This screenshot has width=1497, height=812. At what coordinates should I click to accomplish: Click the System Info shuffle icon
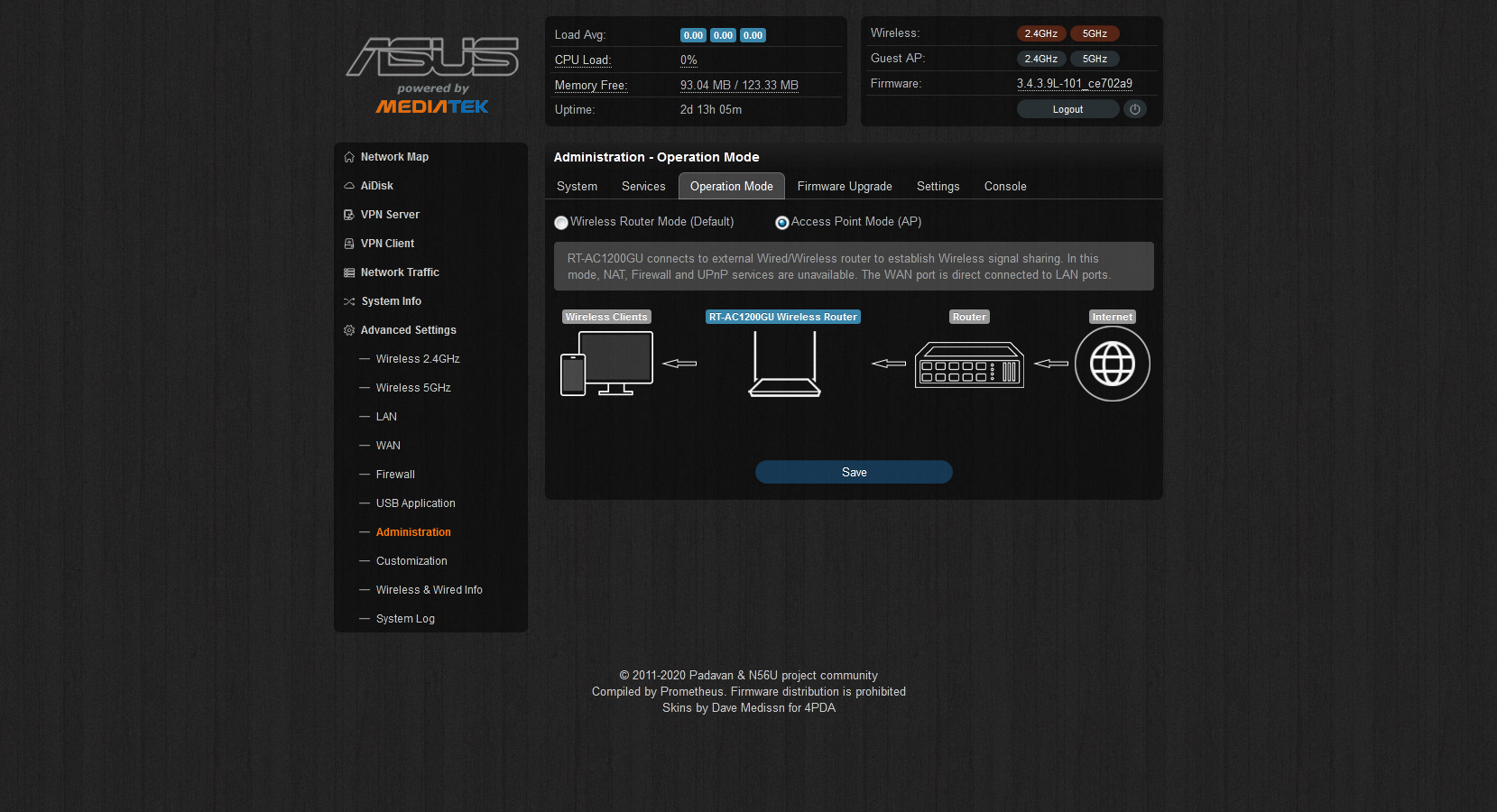pyautogui.click(x=349, y=301)
